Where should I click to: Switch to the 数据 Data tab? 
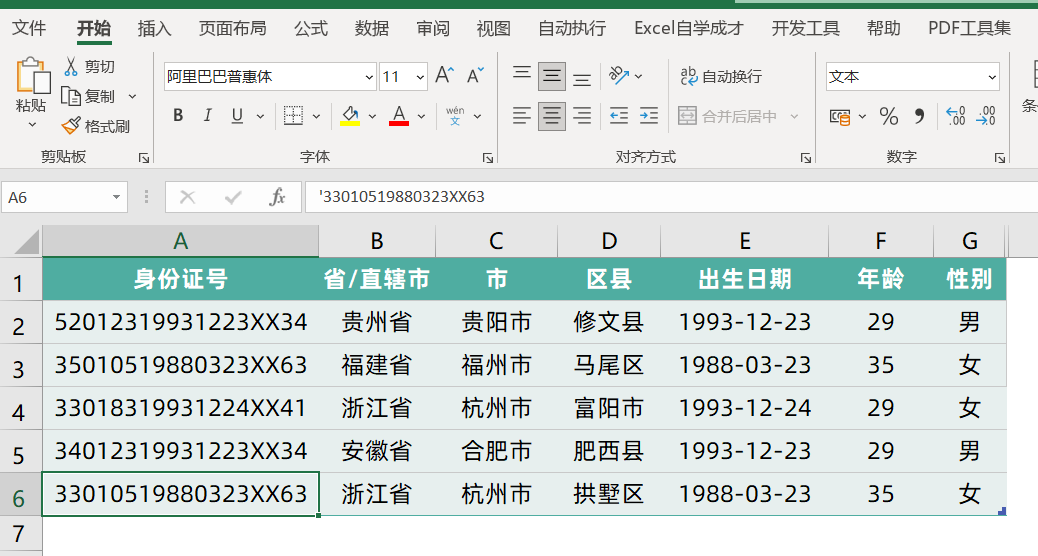point(371,28)
